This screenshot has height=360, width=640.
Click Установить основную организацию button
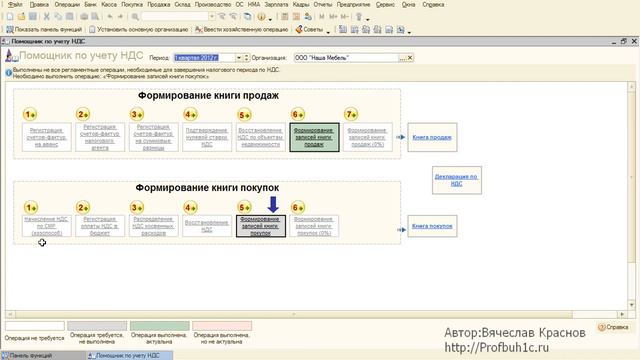click(x=139, y=29)
